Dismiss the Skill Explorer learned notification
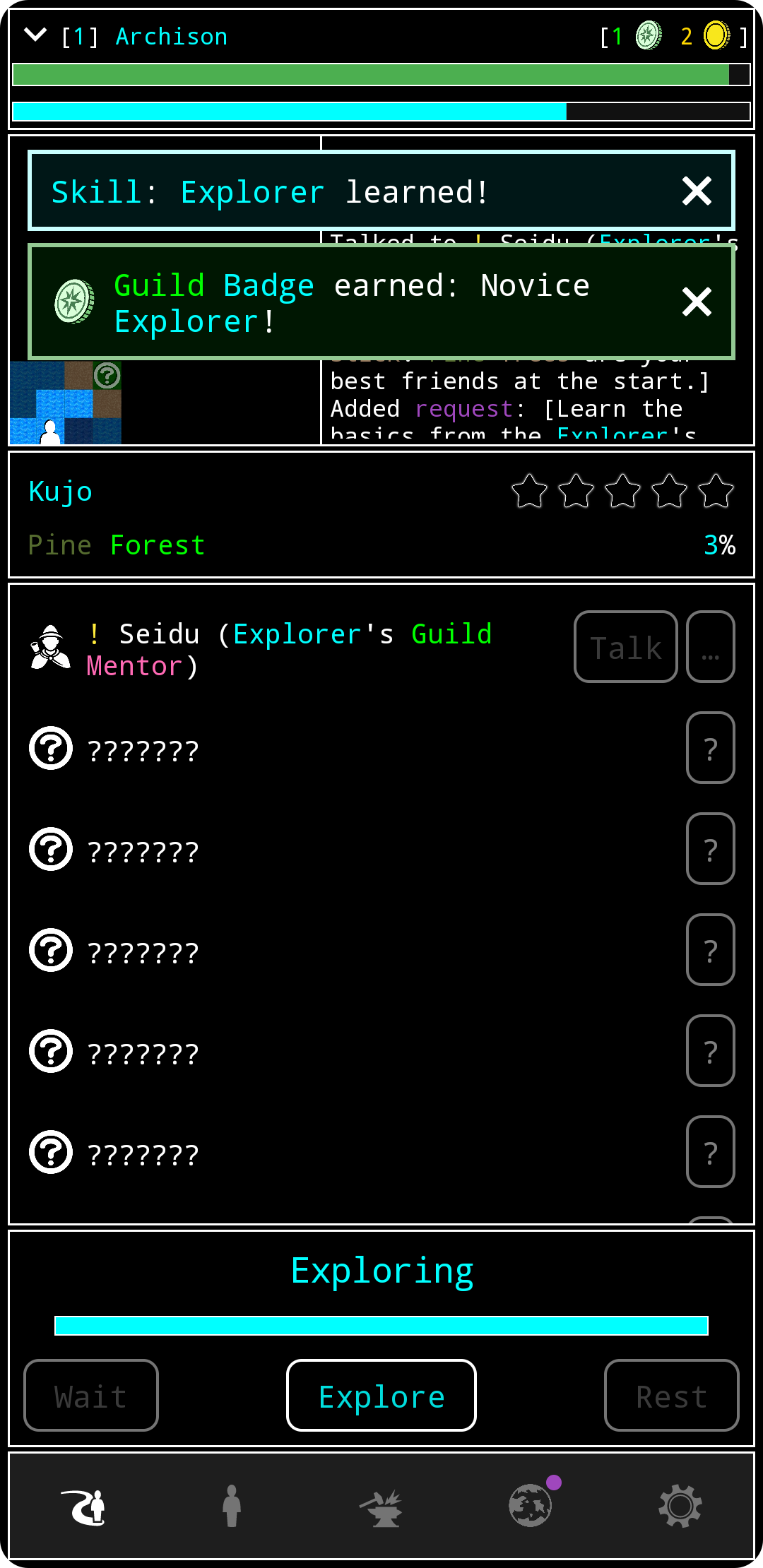Screen dimensions: 763x1568 coord(697,191)
